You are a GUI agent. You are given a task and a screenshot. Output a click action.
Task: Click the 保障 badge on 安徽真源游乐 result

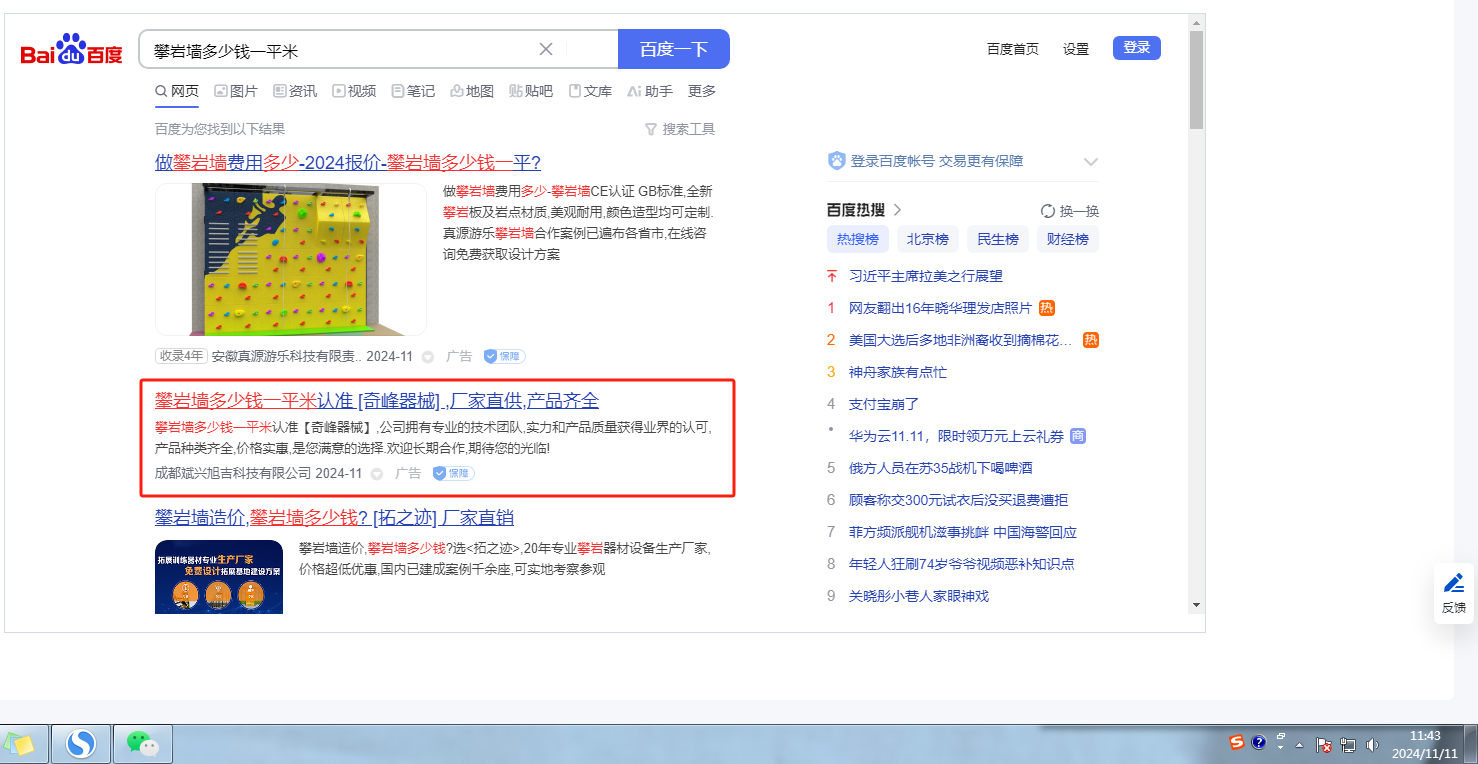point(505,356)
